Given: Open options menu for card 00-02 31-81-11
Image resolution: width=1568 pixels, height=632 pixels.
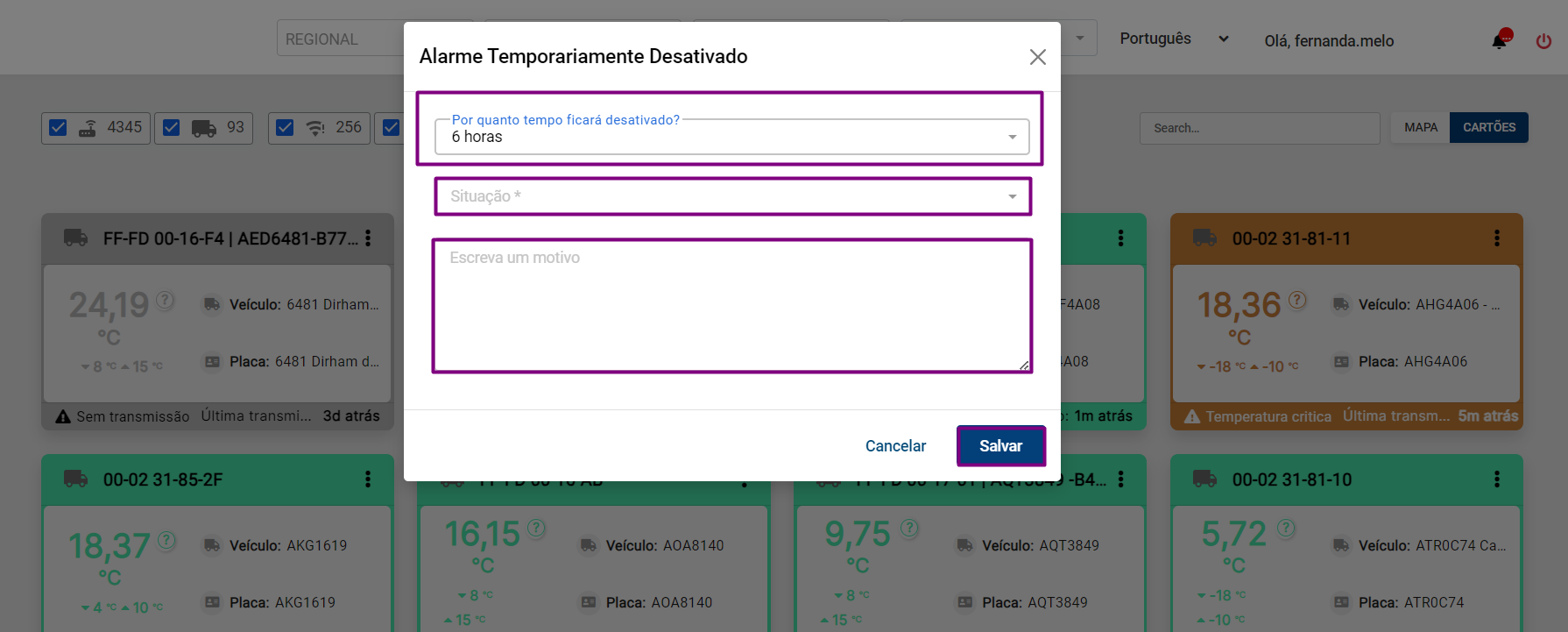Looking at the screenshot, I should coord(1496,238).
